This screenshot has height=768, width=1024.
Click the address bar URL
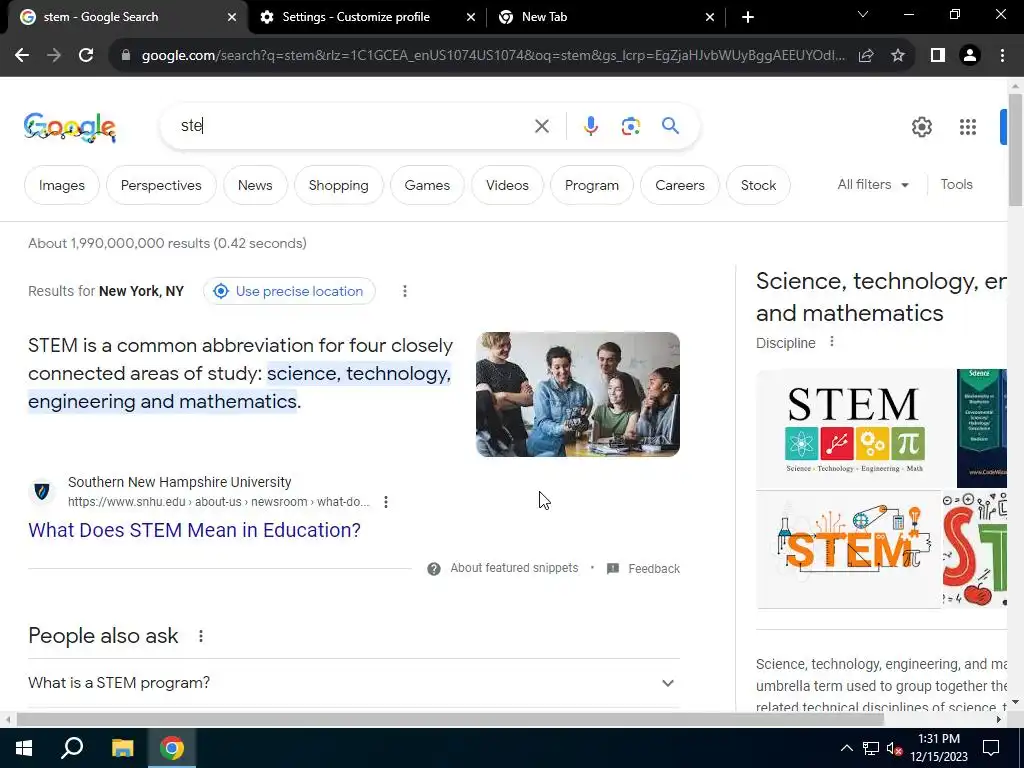493,56
